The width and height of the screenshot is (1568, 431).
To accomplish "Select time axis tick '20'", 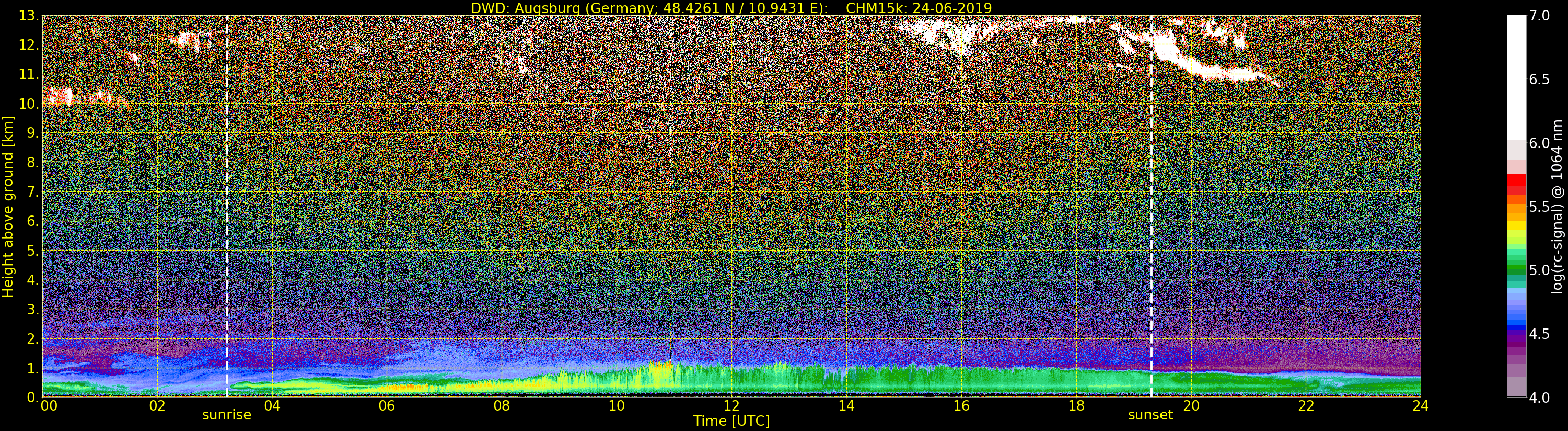I will tap(1191, 405).
